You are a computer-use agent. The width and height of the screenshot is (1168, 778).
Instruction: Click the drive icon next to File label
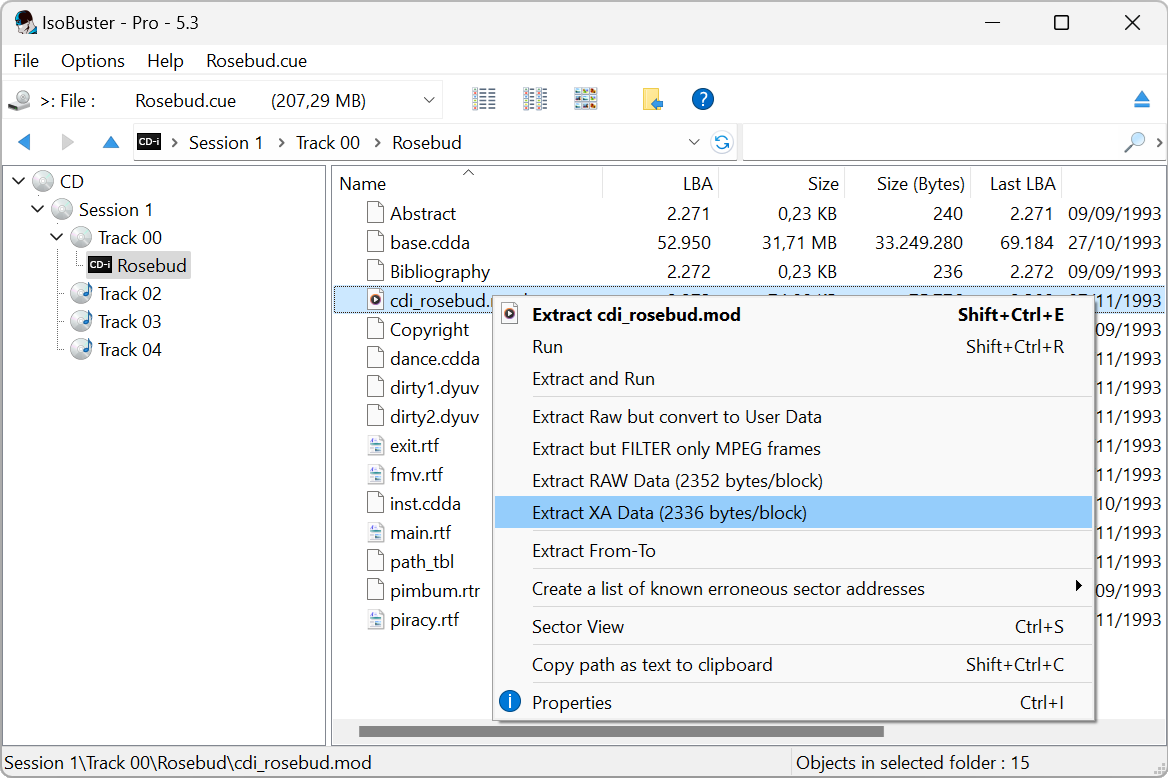(x=19, y=100)
